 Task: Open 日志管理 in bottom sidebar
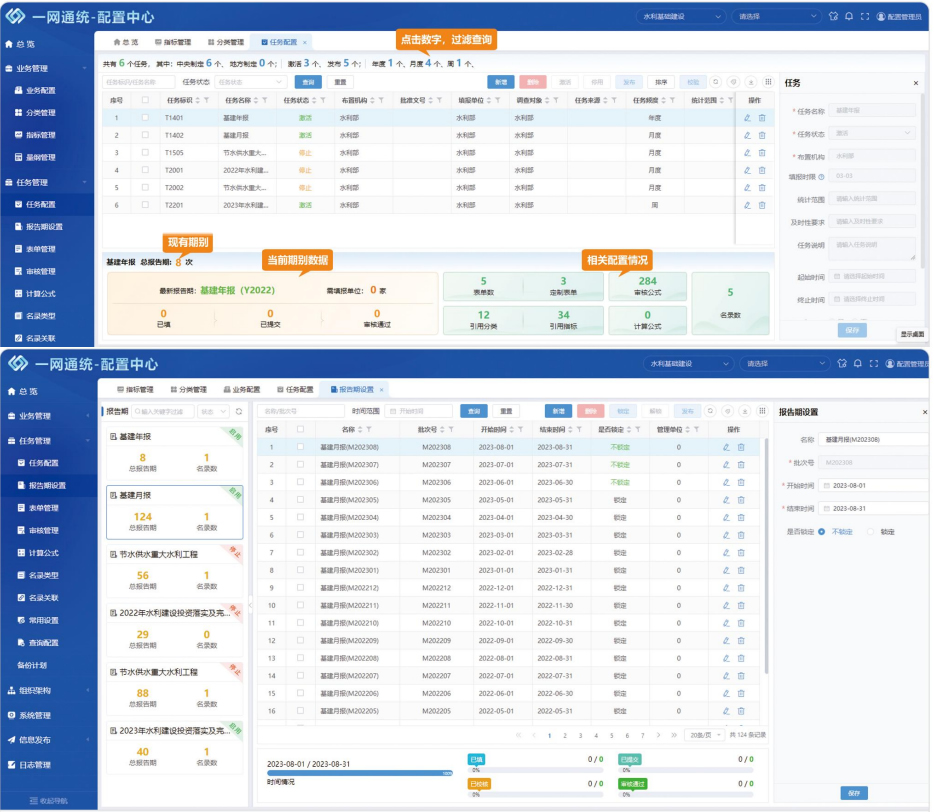coord(35,766)
